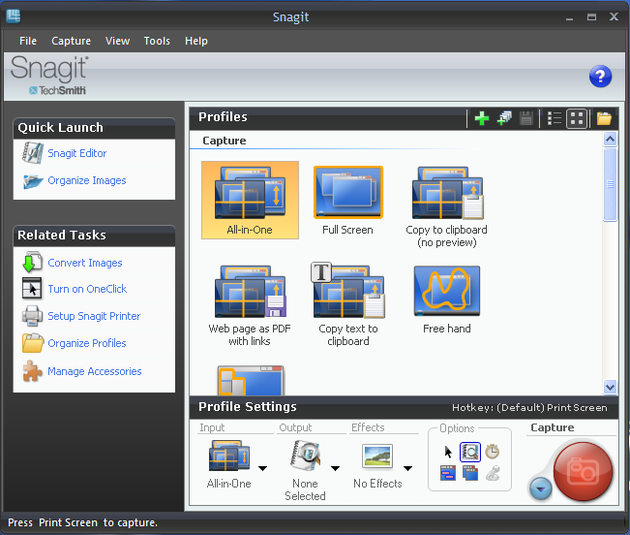Click the Setup Snagit Printer icon

32,316
